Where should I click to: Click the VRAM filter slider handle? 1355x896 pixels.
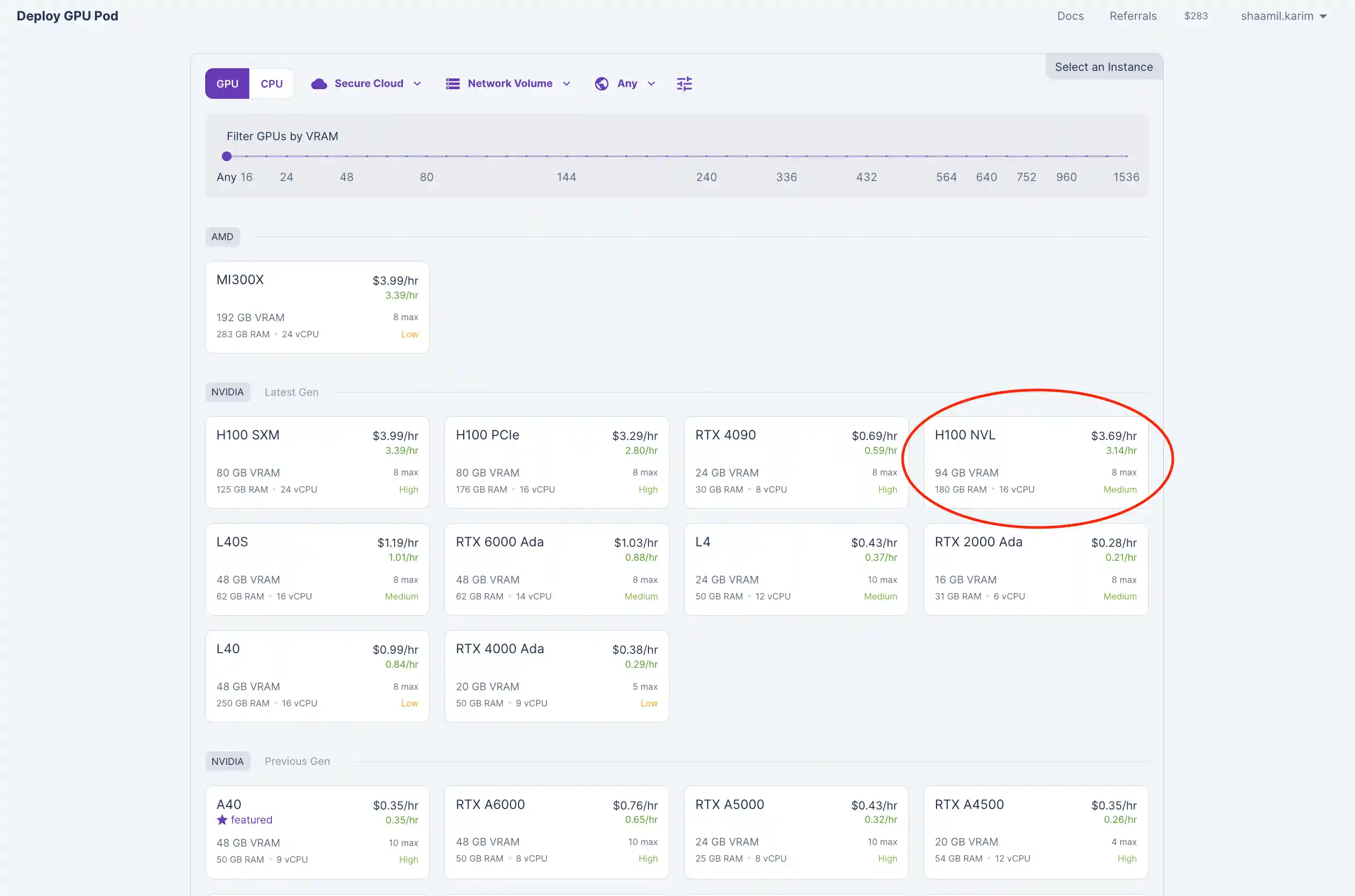227,156
